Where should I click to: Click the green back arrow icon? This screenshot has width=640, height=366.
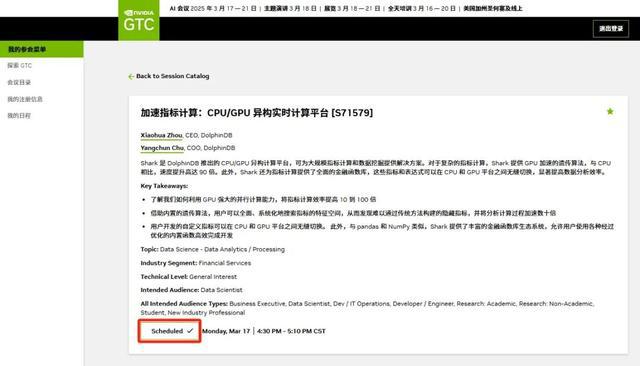click(x=131, y=76)
